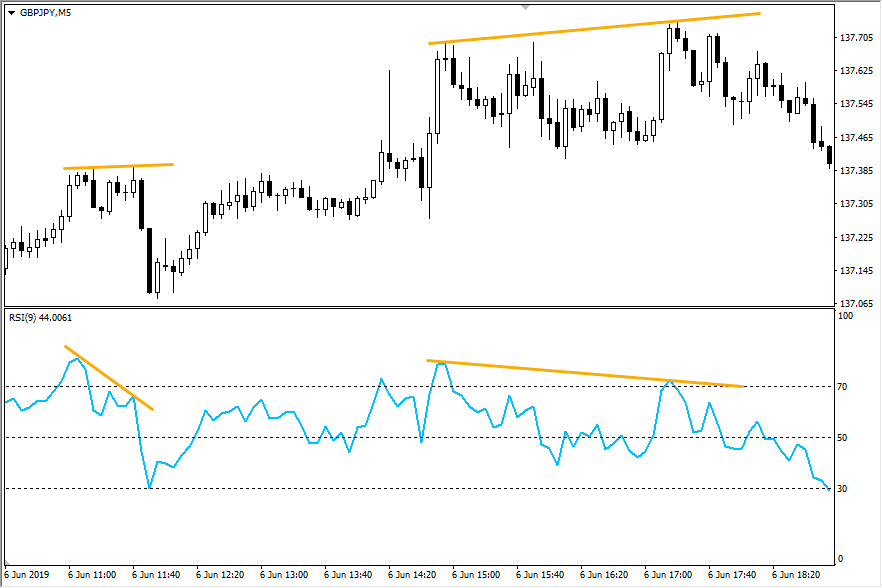Click the RSI 30 level axis label
This screenshot has width=882, height=588.
click(x=843, y=488)
